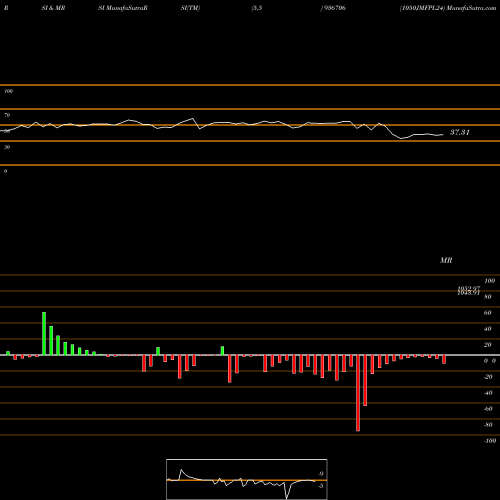Click the MR axis 100 label at right
The height and width of the screenshot is (500, 500).
tap(490, 281)
